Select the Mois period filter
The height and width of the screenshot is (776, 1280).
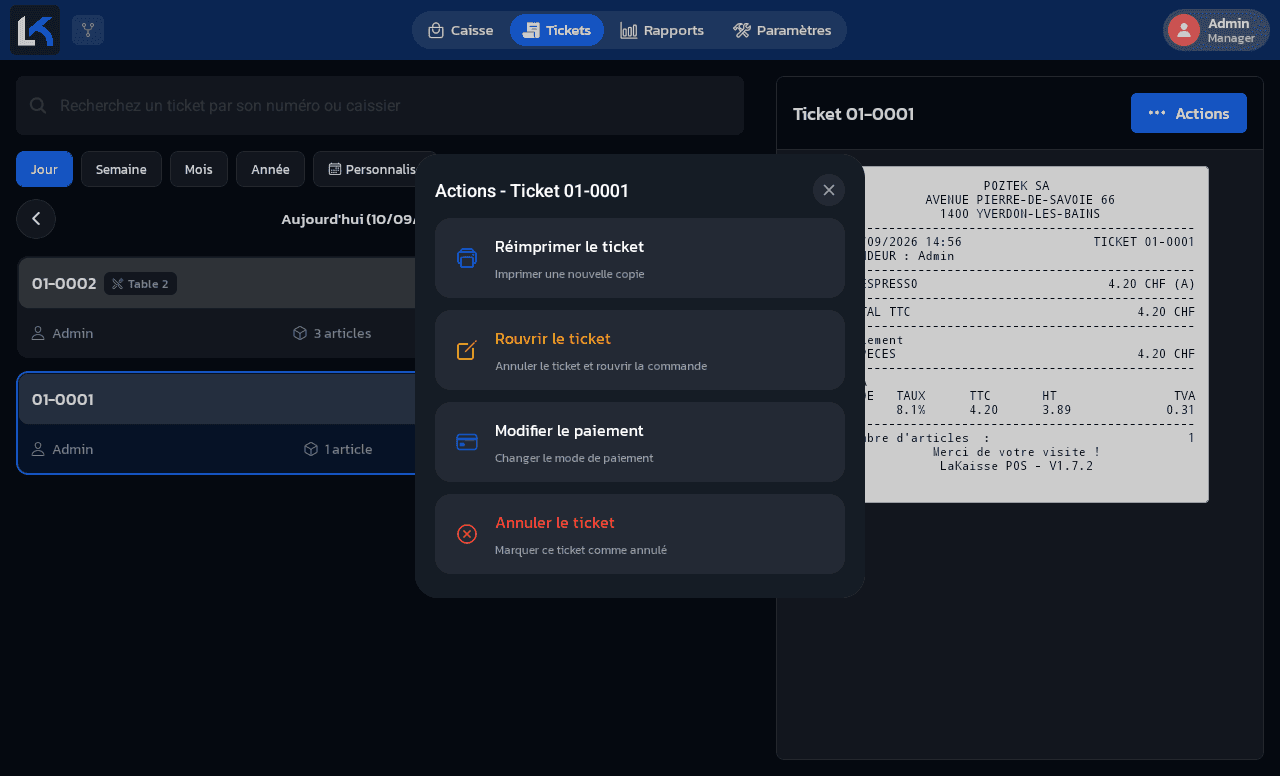click(x=199, y=169)
